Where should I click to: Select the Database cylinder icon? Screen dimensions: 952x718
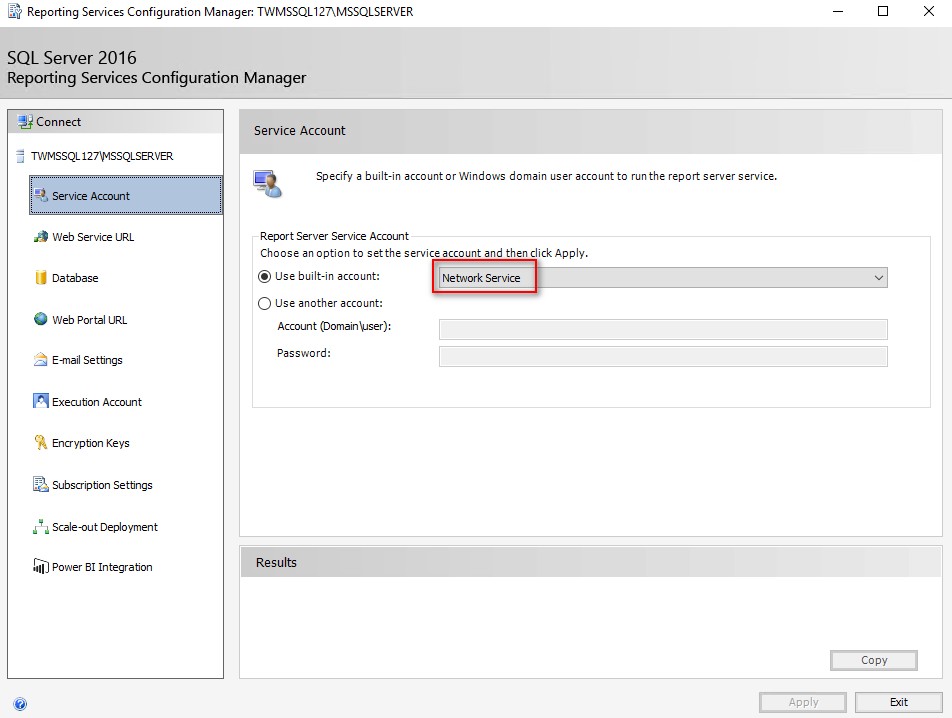41,277
